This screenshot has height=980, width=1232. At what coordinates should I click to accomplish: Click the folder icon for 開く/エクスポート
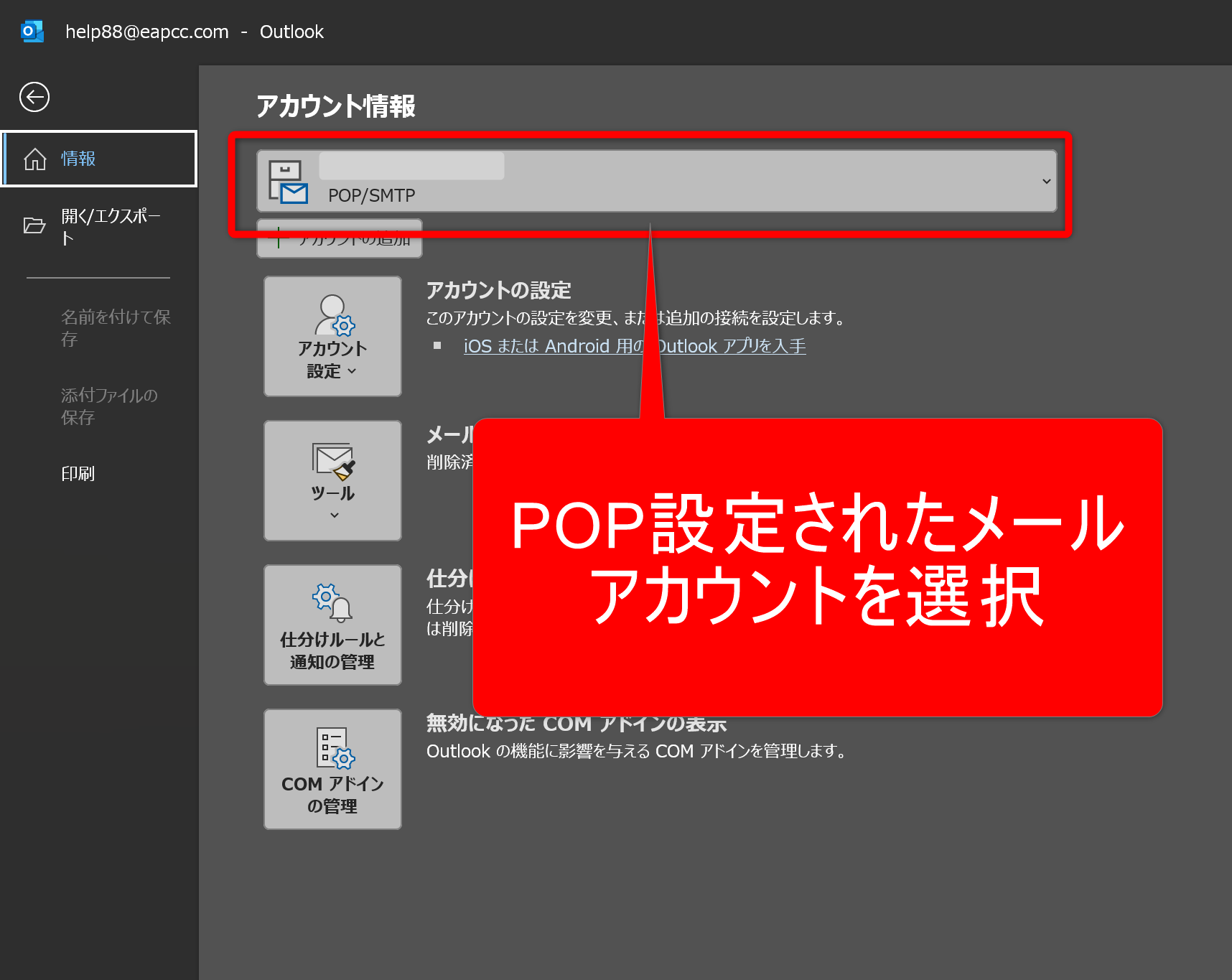[x=34, y=226]
